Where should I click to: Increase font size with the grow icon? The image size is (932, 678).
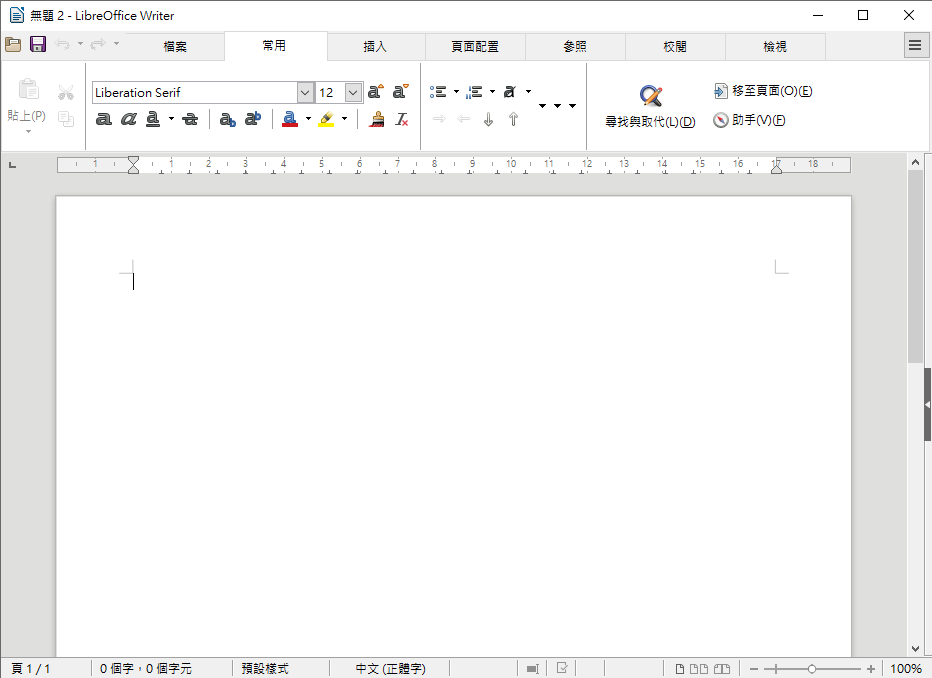tap(376, 92)
